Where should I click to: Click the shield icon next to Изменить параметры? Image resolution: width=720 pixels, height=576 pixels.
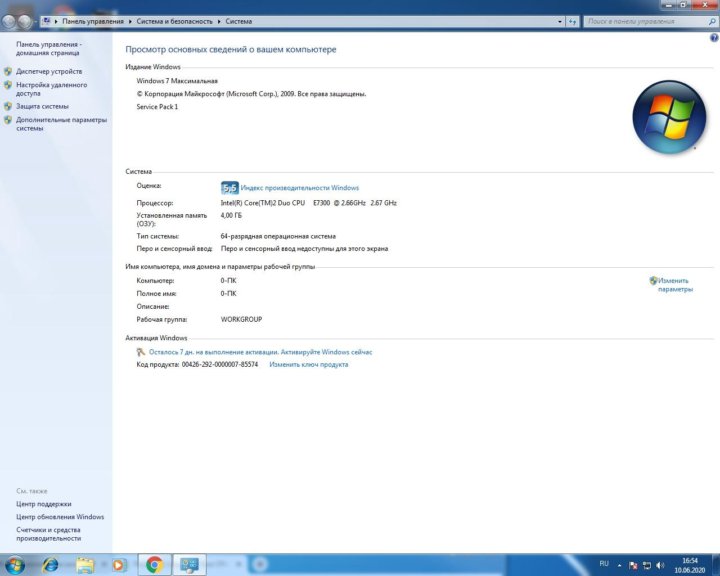pos(653,281)
